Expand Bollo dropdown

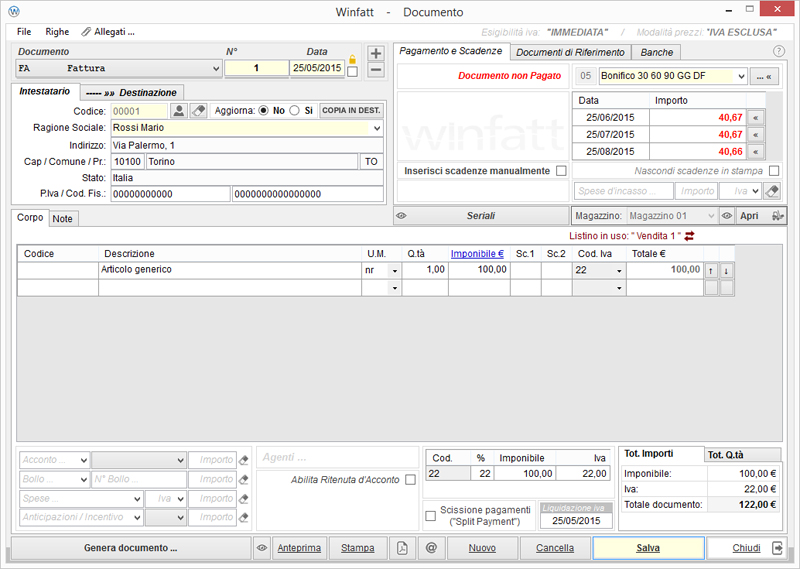(84, 480)
